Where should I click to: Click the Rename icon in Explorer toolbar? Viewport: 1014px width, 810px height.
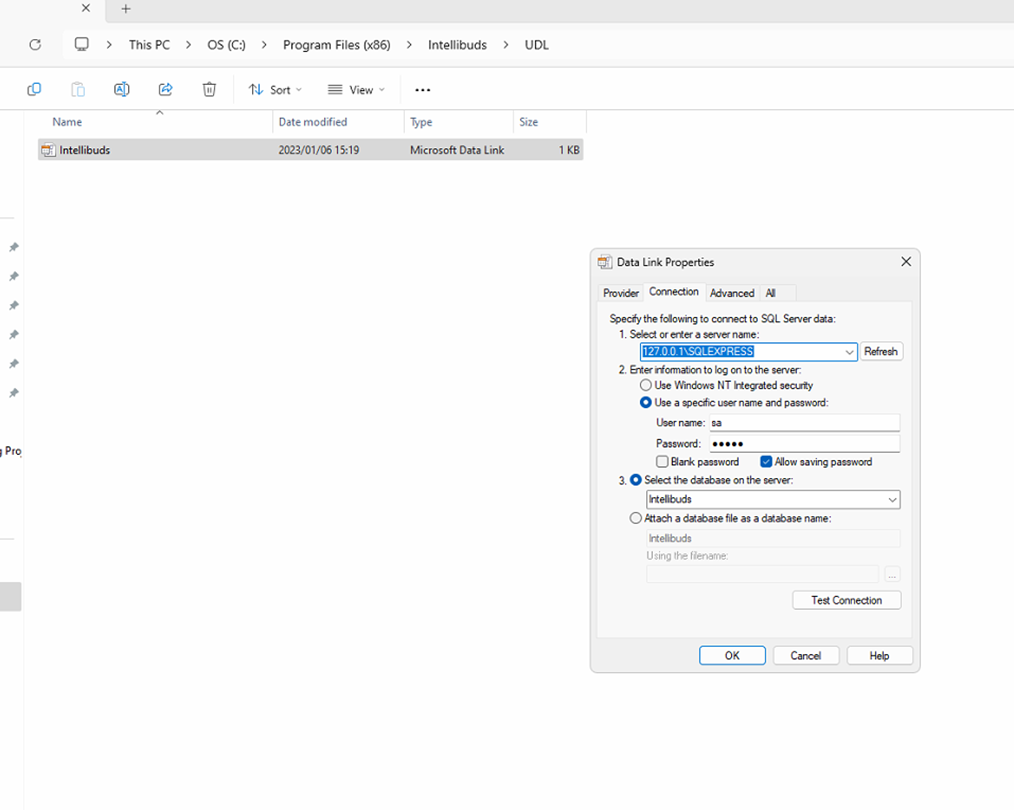[x=122, y=89]
